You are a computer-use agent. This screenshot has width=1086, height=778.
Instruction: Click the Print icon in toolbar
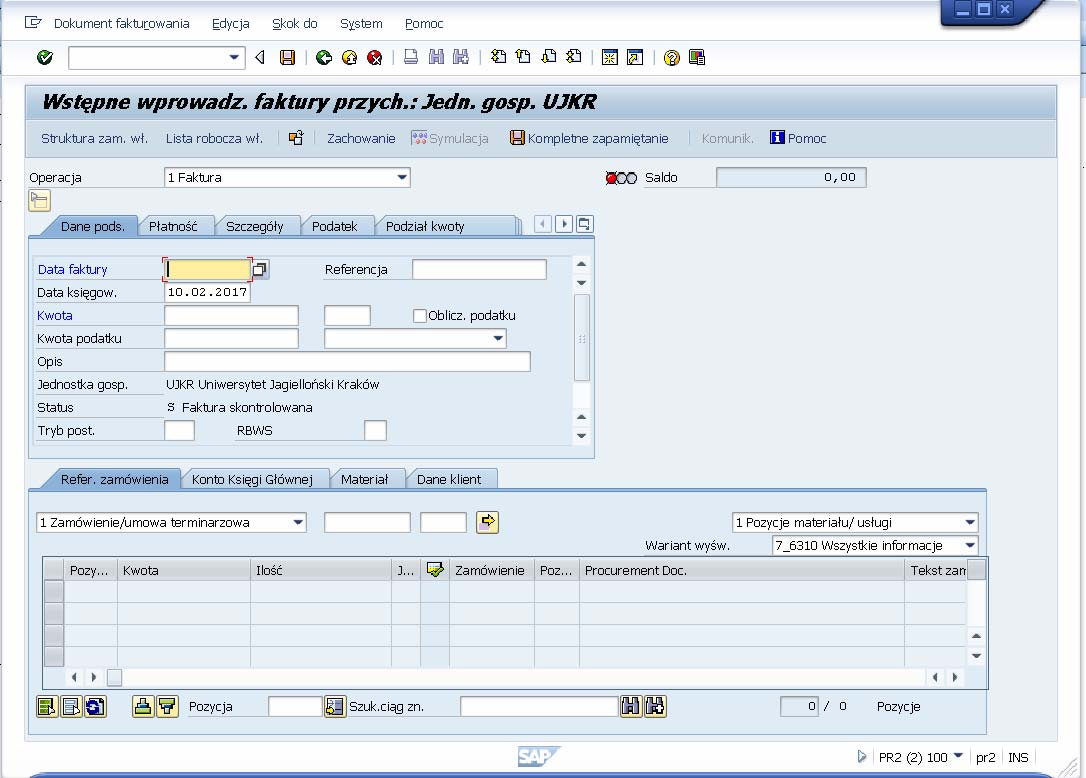point(411,58)
